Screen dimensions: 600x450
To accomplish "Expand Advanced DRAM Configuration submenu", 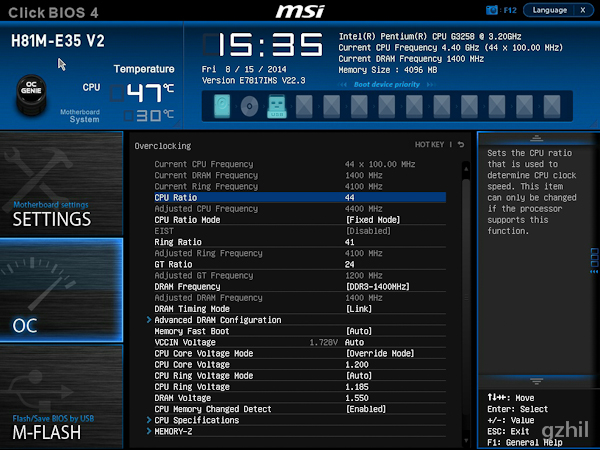I will (218, 320).
